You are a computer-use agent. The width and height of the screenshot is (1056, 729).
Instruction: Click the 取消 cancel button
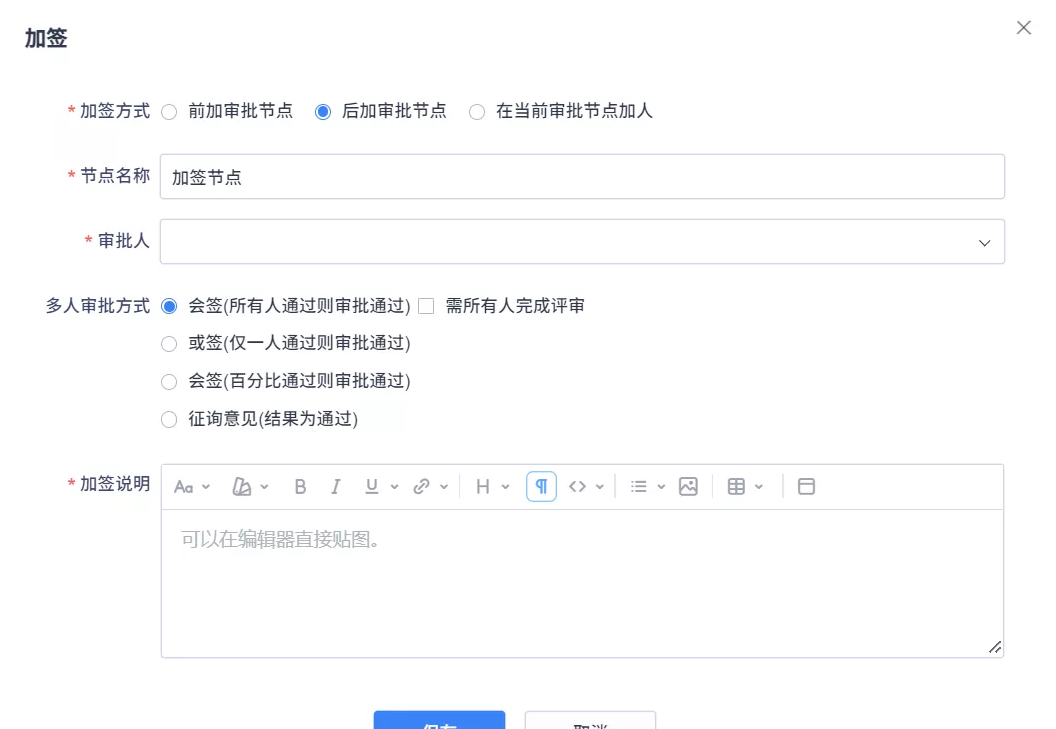click(590, 723)
